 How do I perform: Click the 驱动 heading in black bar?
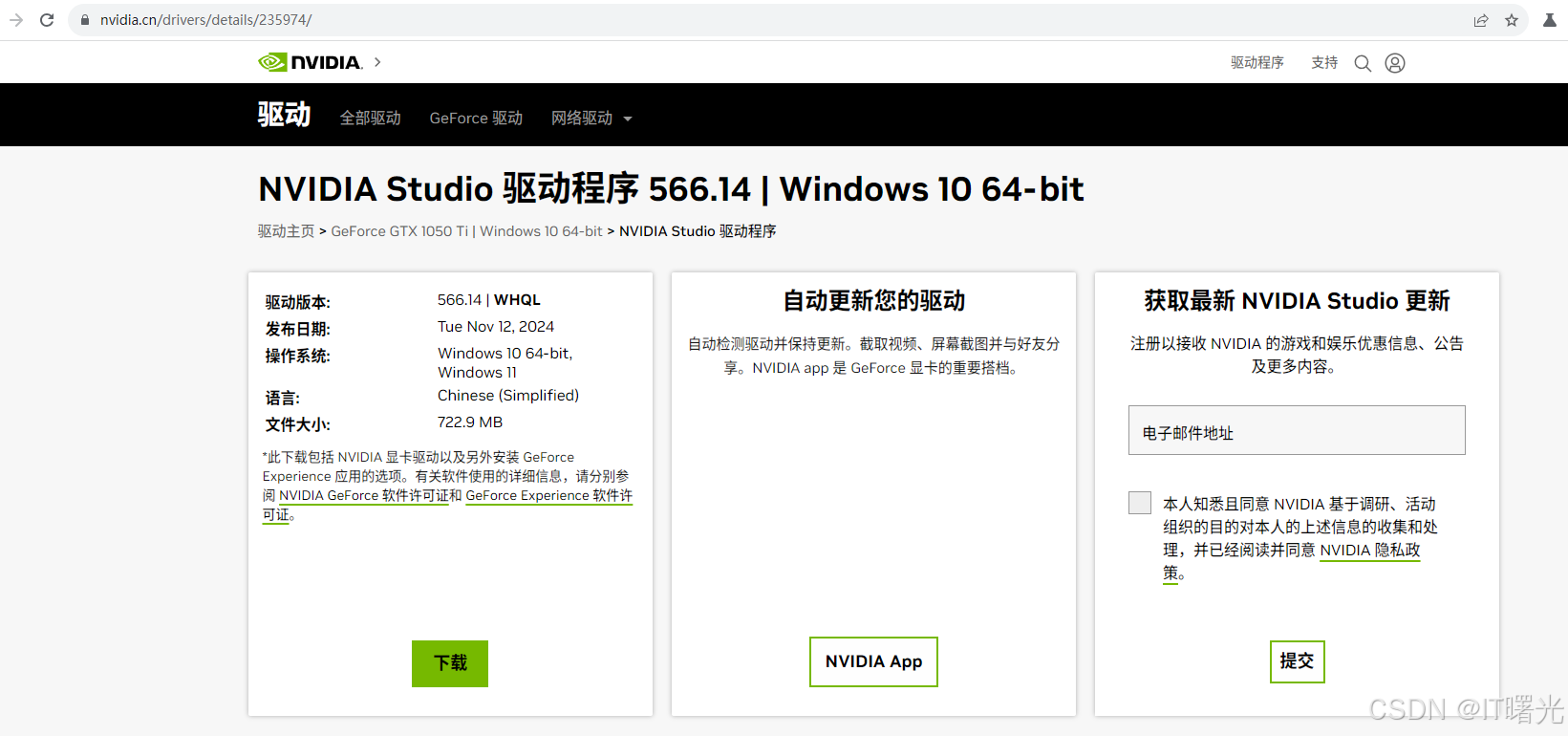coord(284,115)
